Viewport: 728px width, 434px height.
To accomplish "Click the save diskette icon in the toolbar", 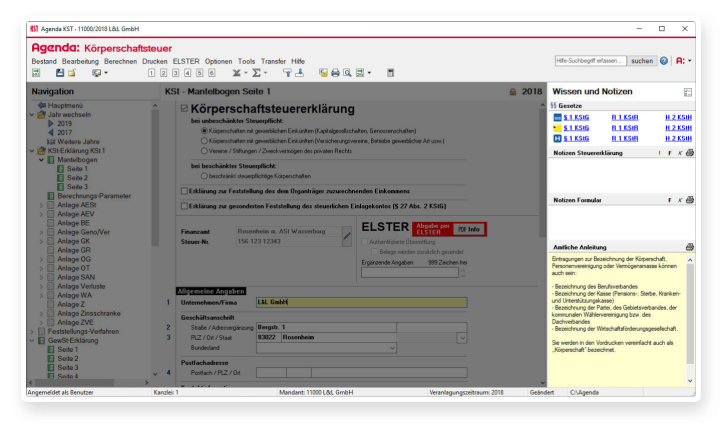I will click(60, 73).
